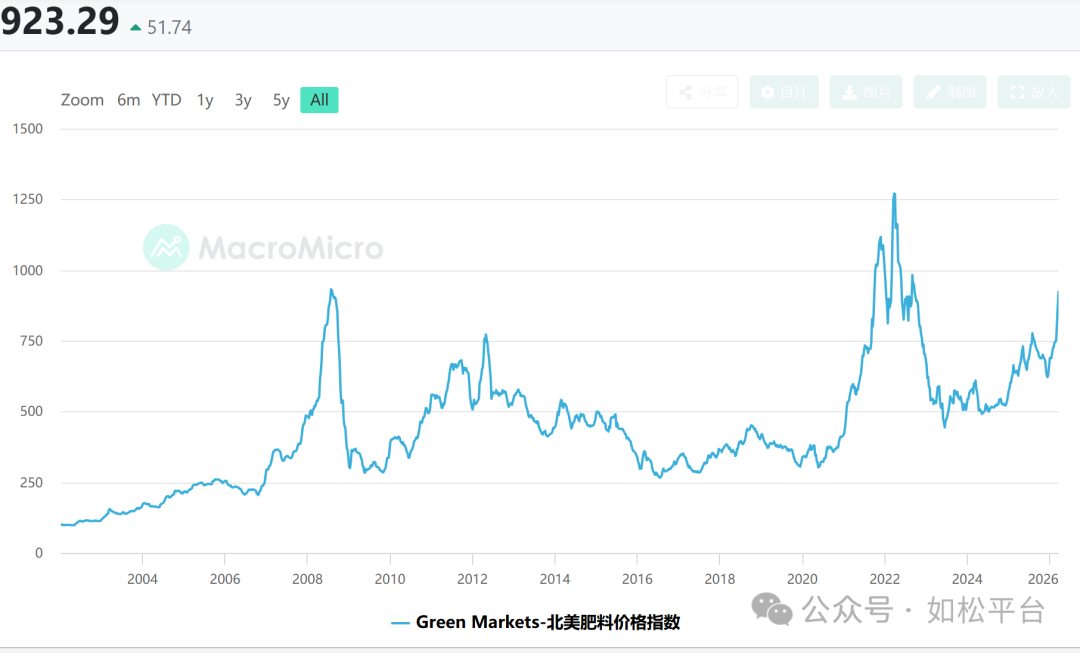Click the blue legend line swatch
This screenshot has height=653, width=1080.
pyautogui.click(x=400, y=622)
